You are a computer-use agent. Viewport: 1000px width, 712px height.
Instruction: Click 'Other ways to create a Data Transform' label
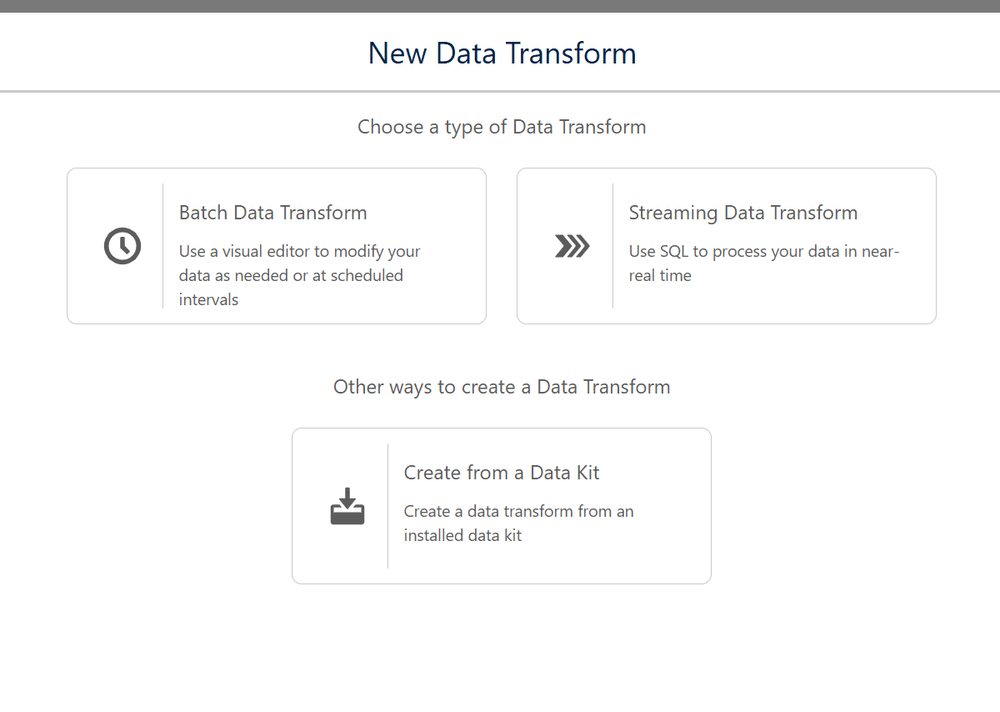tap(501, 387)
